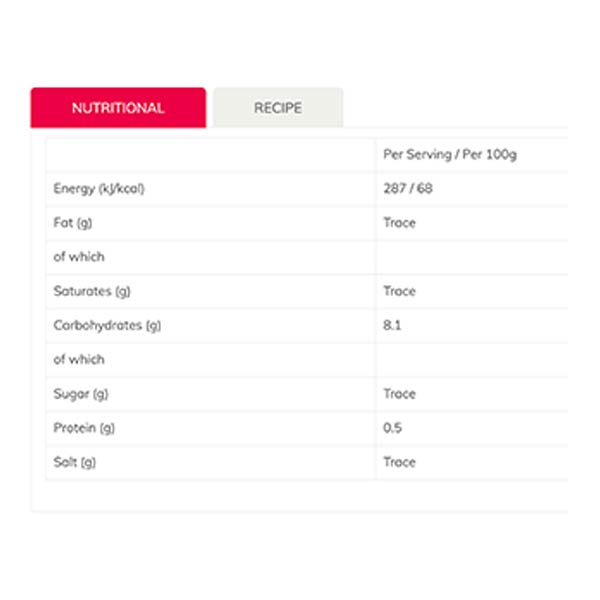Click the 287 / 68 energy value
Image resolution: width=600 pixels, height=600 pixels.
[407, 189]
